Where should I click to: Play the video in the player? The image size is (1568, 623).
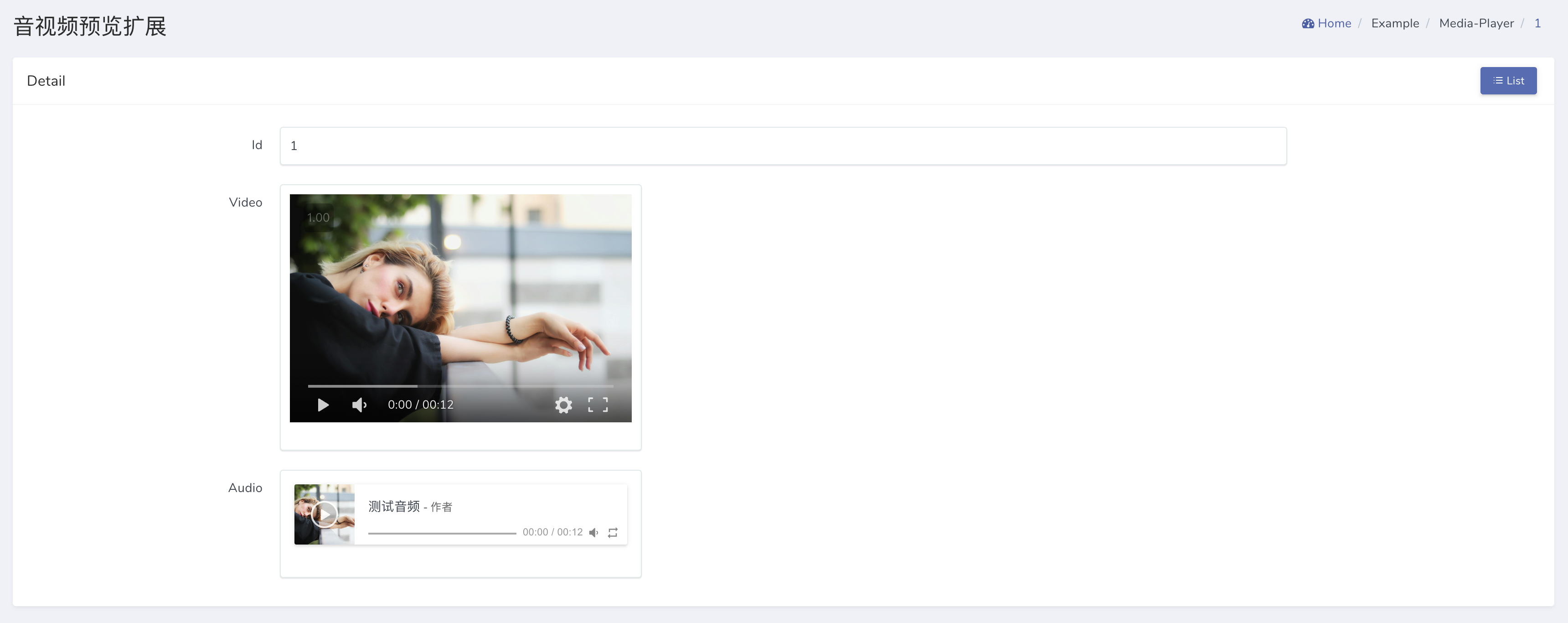click(x=323, y=405)
